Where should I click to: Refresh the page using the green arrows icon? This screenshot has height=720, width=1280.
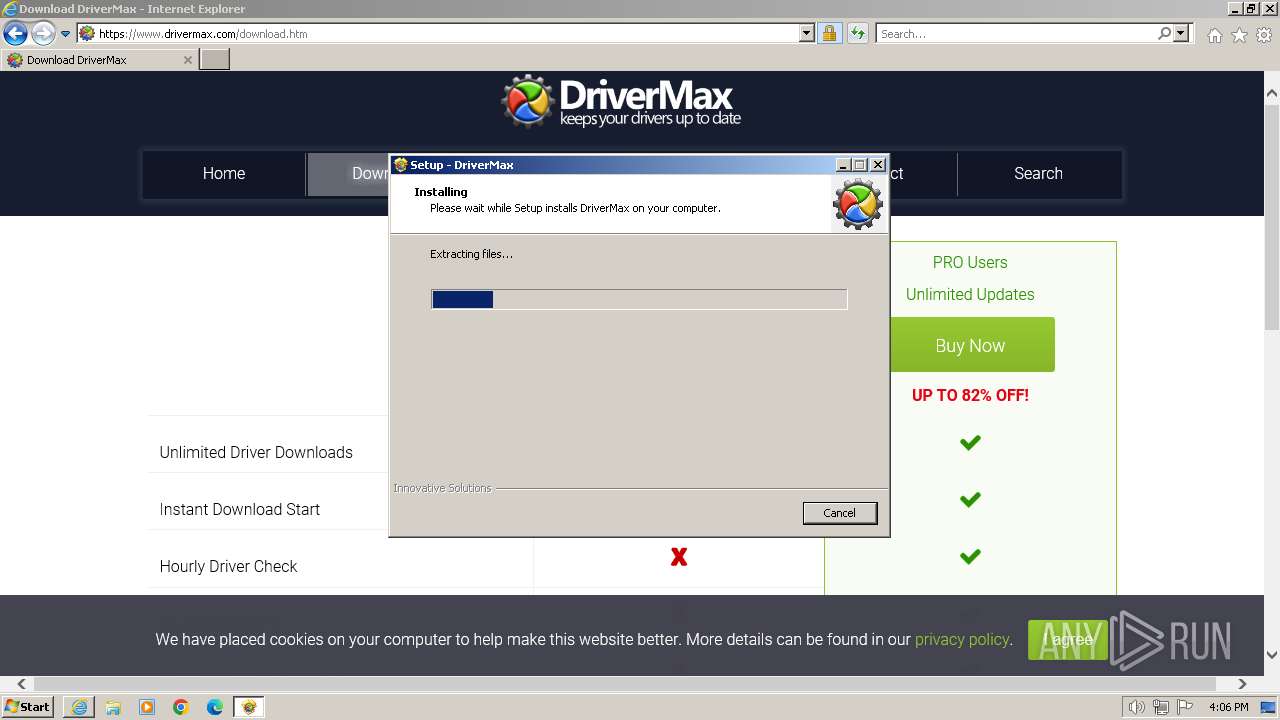pos(857,34)
